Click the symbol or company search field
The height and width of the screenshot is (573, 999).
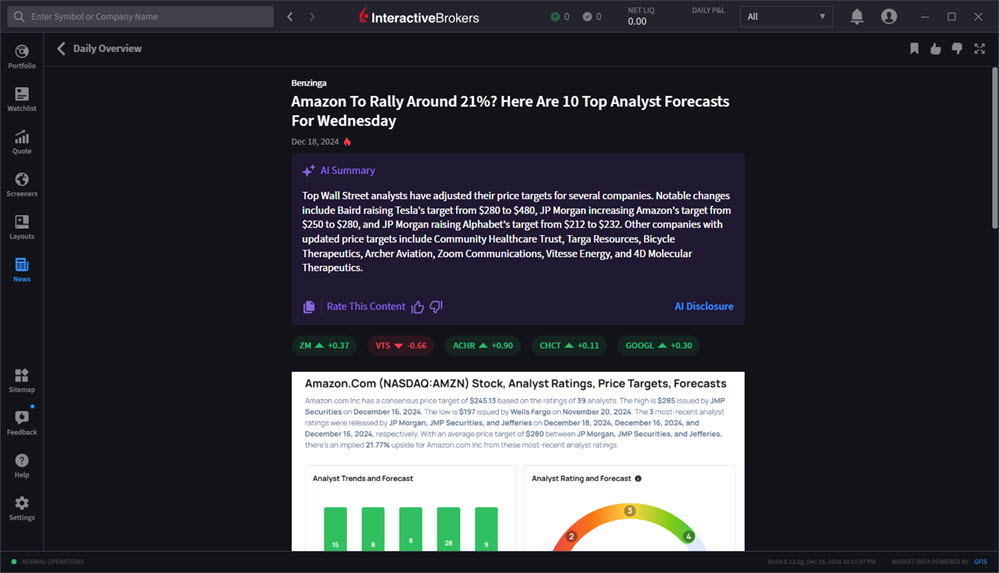(141, 17)
